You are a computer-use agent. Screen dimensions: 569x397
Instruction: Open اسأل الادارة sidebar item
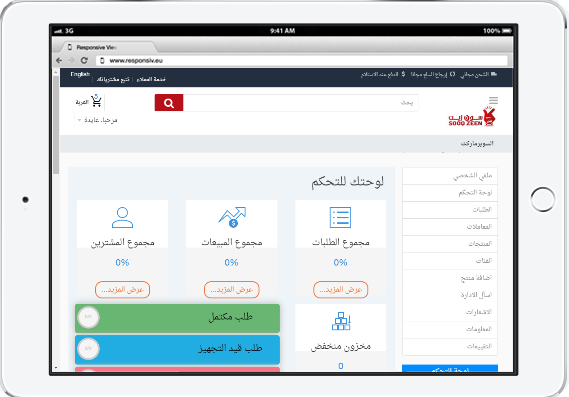point(450,295)
